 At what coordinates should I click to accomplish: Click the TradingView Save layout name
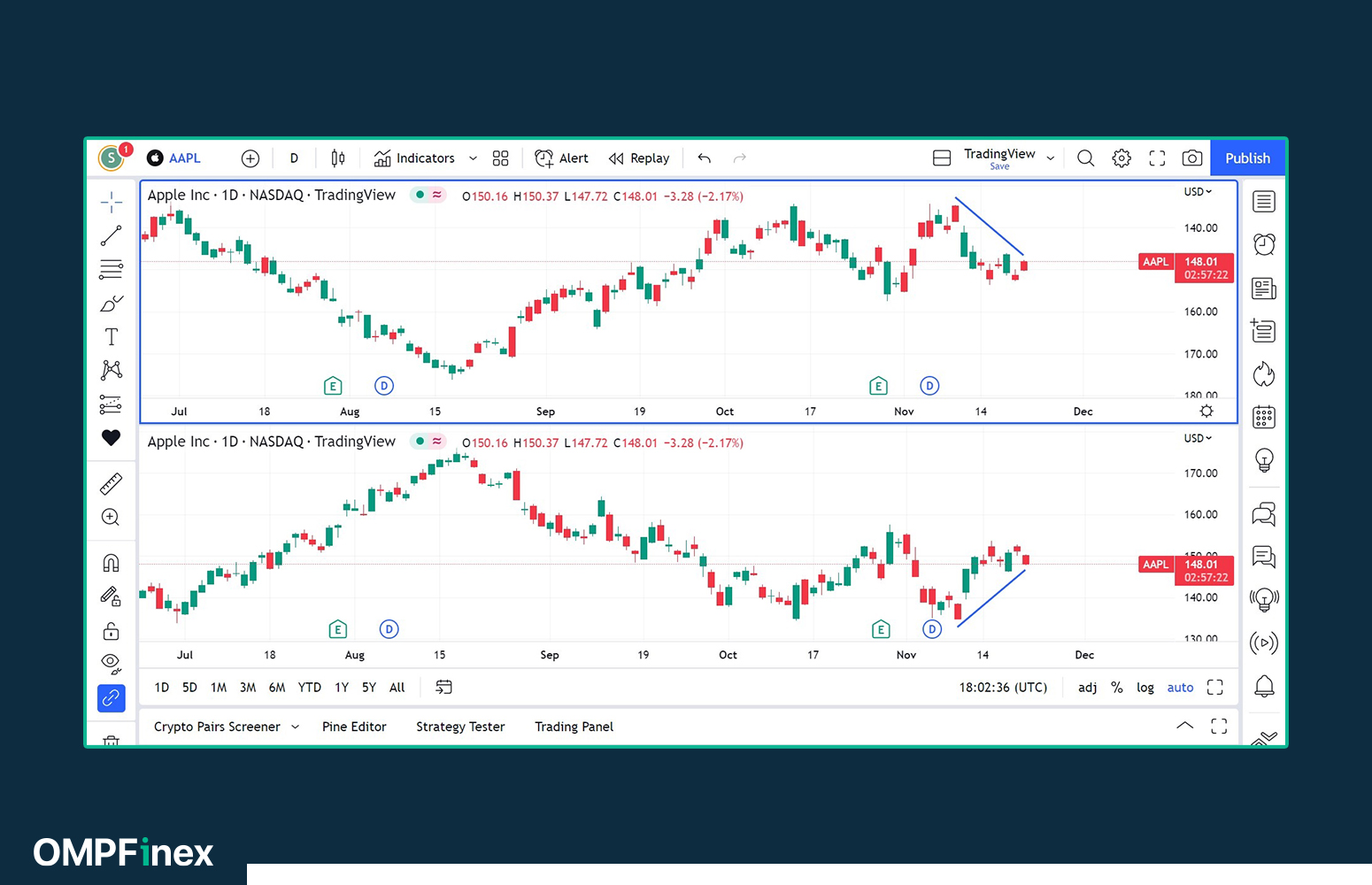click(x=999, y=158)
